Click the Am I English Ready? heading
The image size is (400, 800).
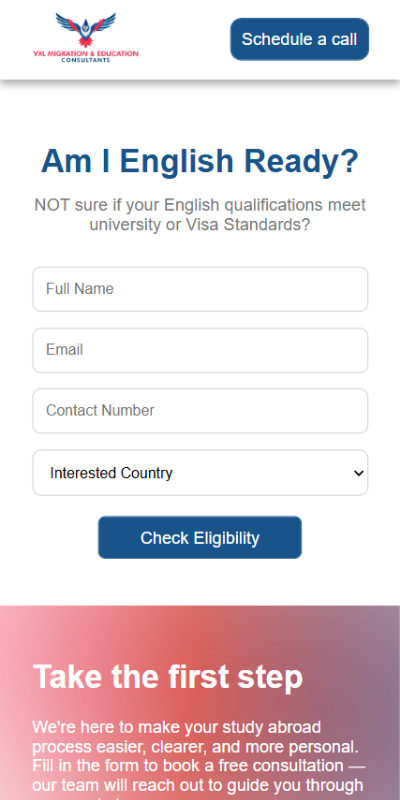(x=200, y=161)
